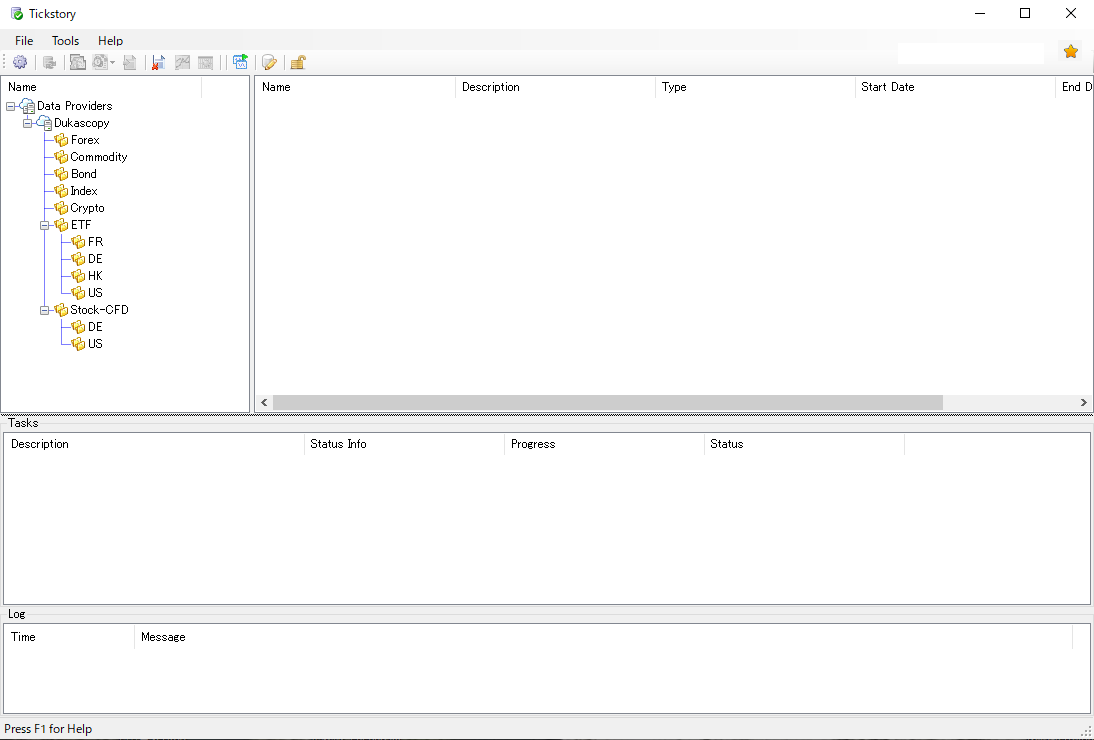
Task: Select the HK folder under ETF
Action: [x=95, y=276]
